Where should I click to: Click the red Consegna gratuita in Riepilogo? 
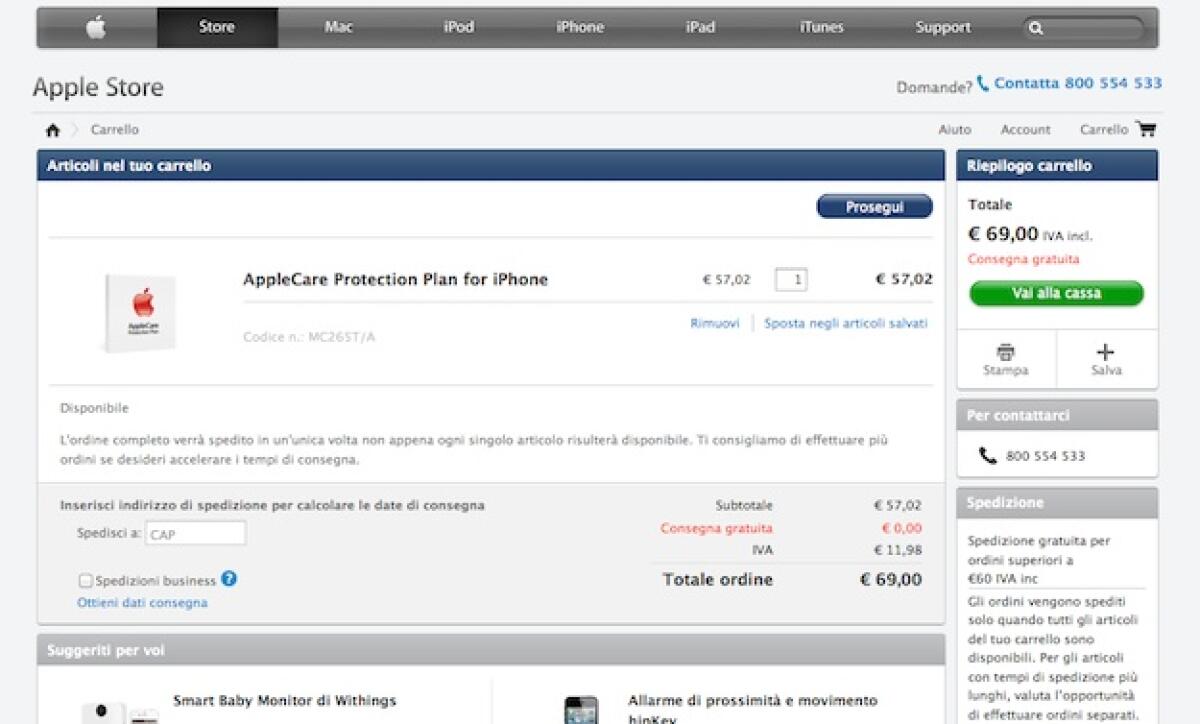pyautogui.click(x=1023, y=259)
